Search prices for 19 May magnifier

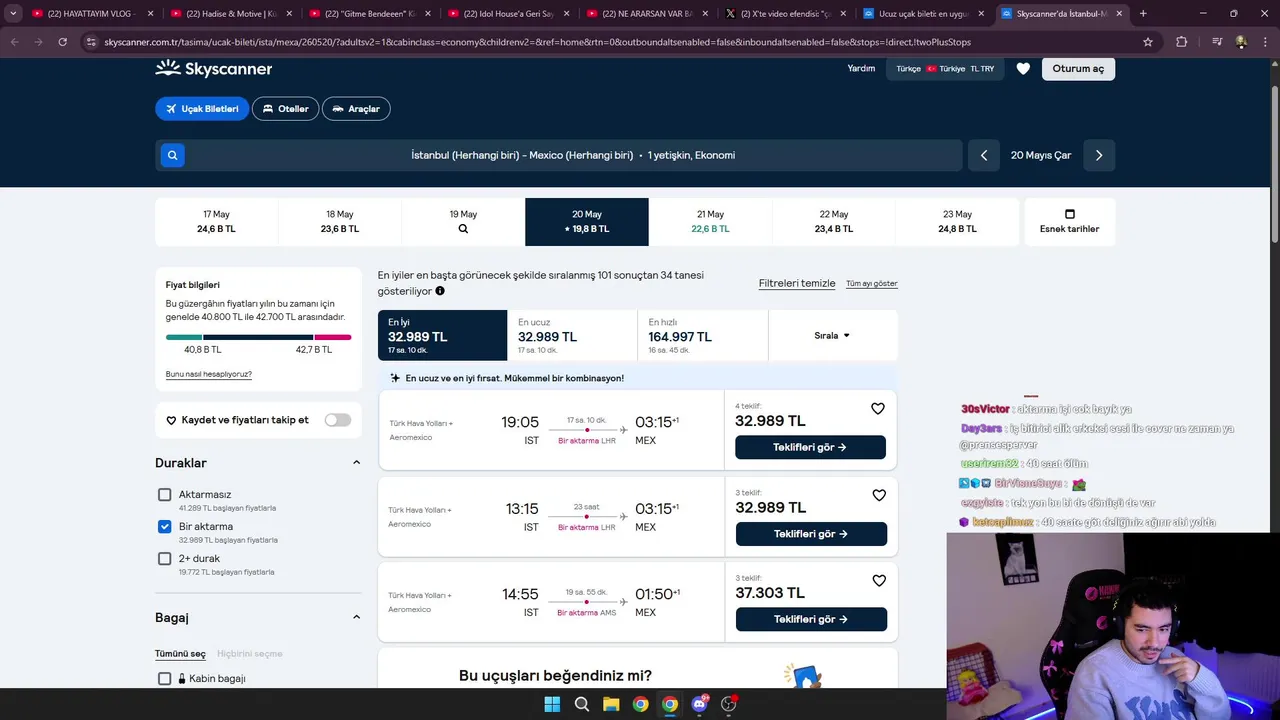pos(463,229)
